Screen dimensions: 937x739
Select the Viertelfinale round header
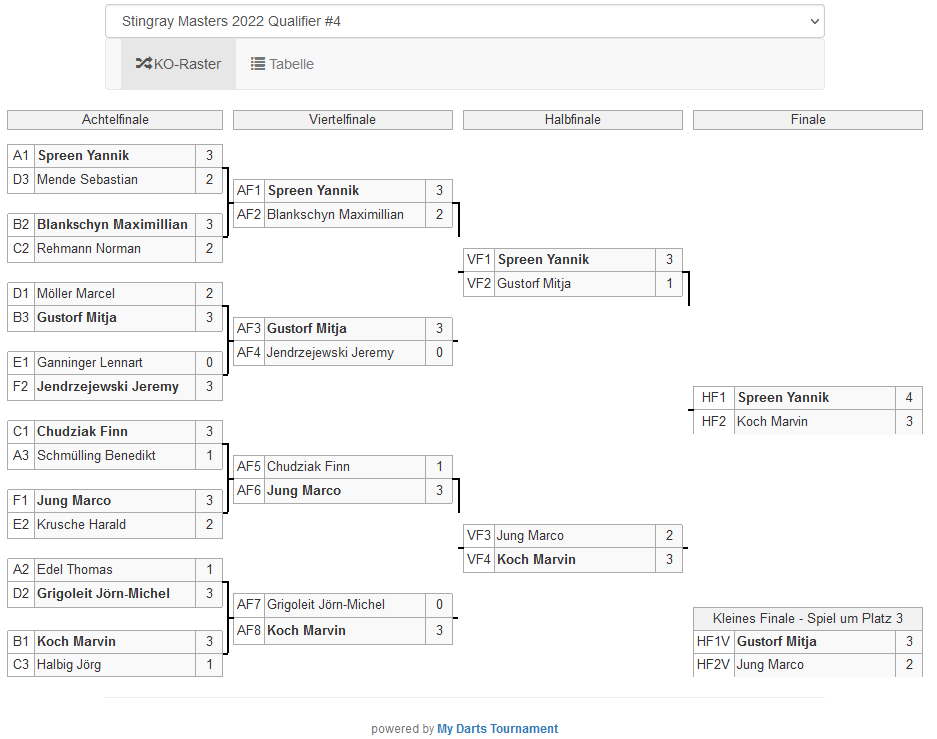click(x=342, y=120)
